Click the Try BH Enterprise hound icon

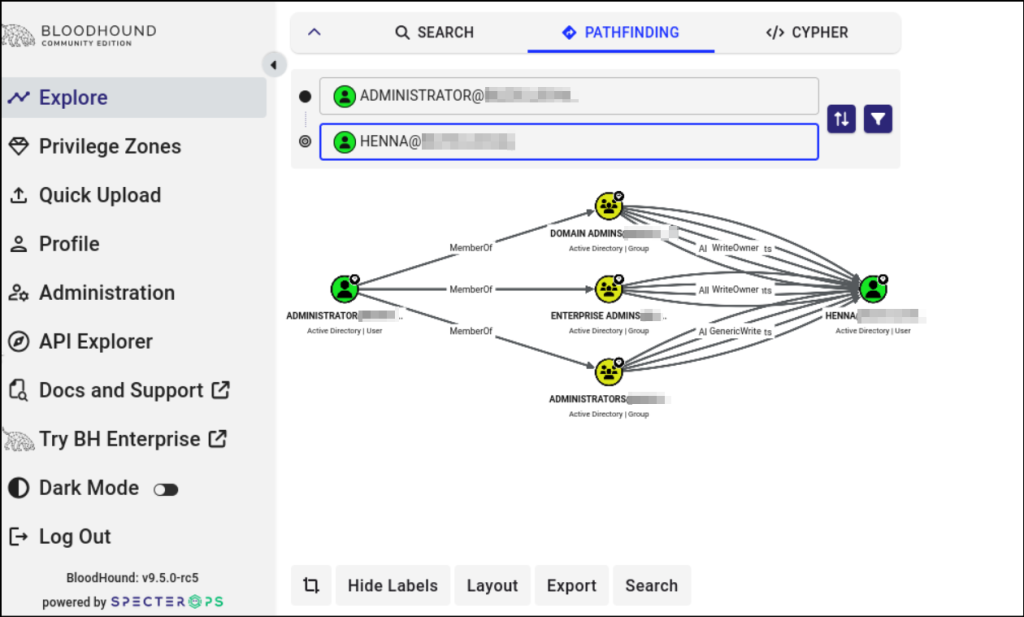coord(18,439)
